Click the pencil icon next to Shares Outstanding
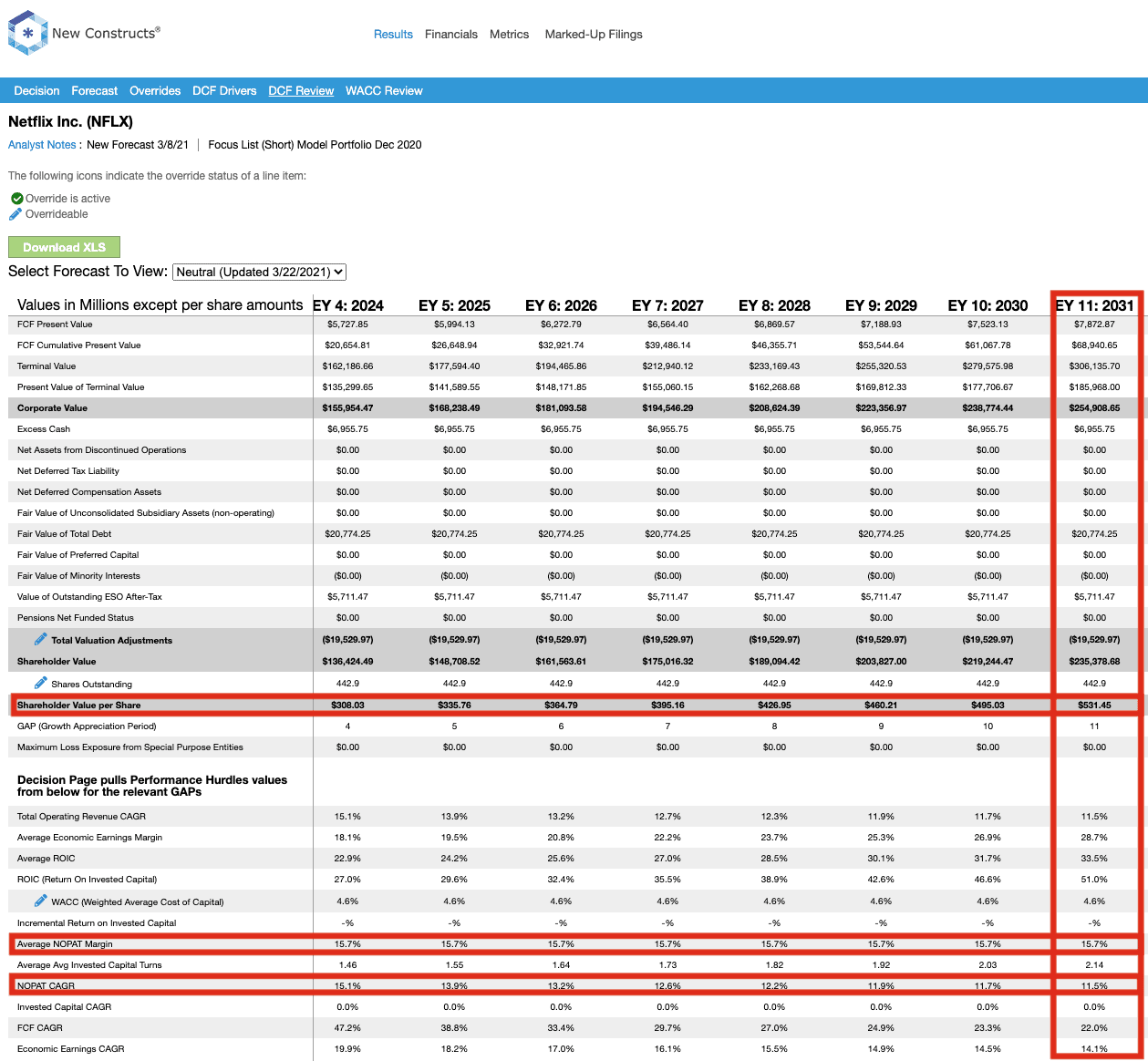The height and width of the screenshot is (1061, 1148). [41, 683]
